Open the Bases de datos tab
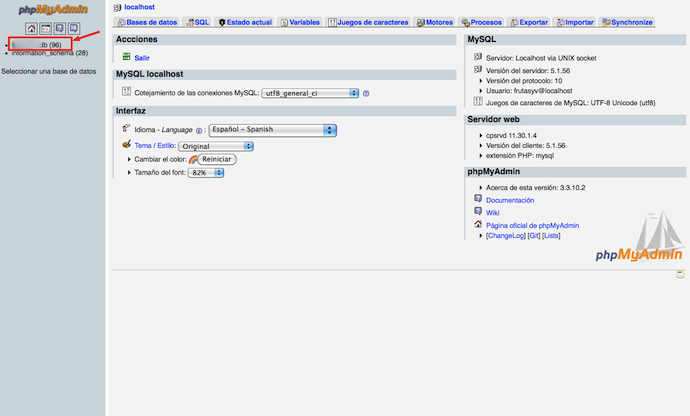This screenshot has width=690, height=416. (x=147, y=22)
